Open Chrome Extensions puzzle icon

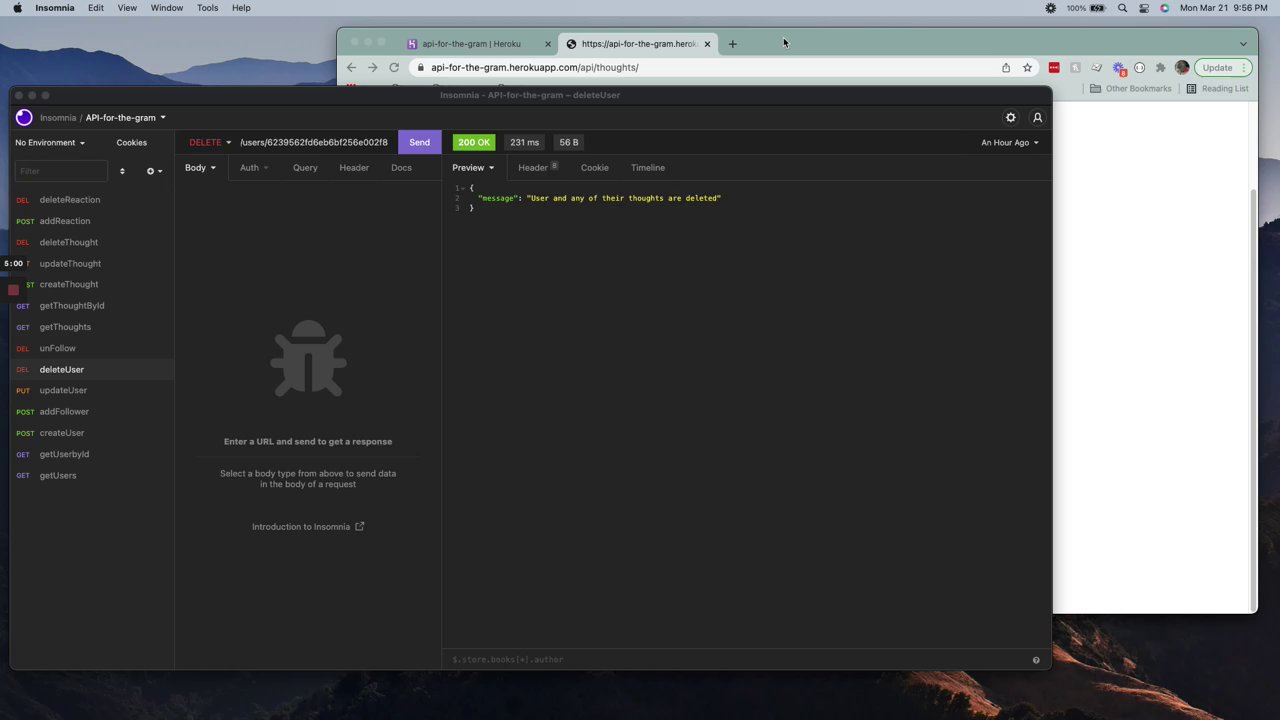pos(1160,67)
